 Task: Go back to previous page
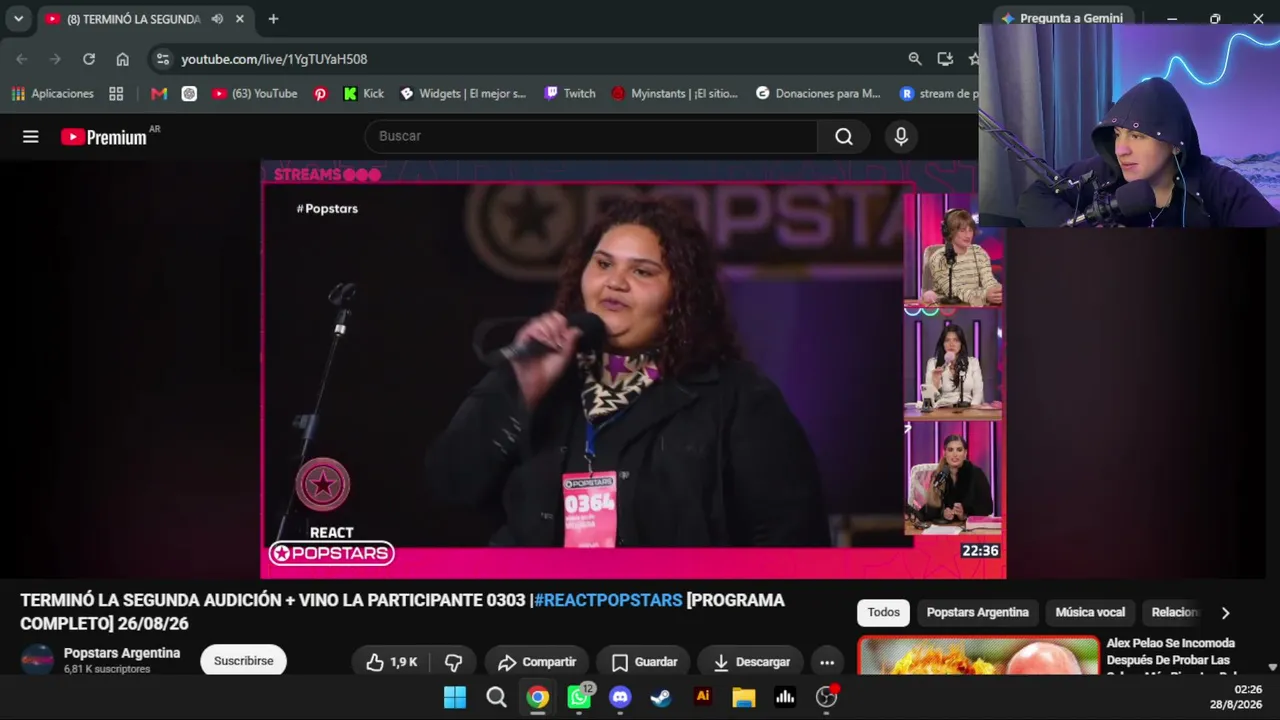pyautogui.click(x=22, y=59)
